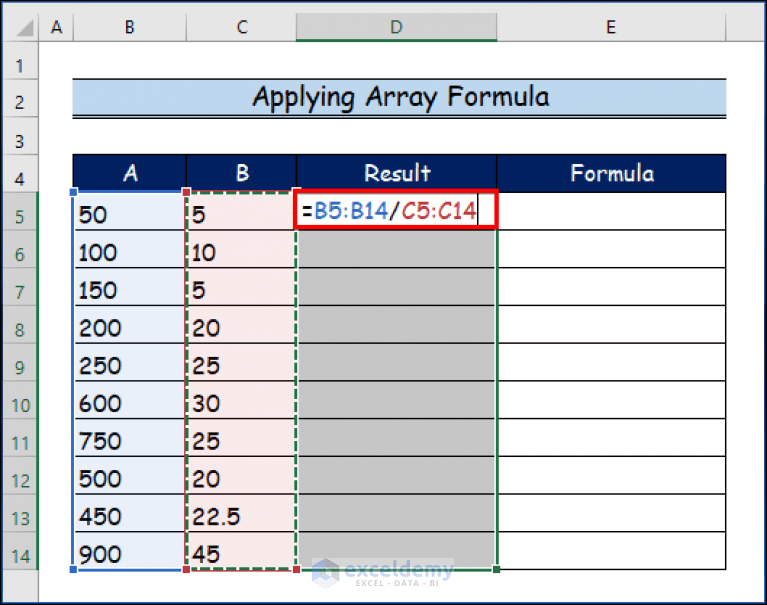
Task: Click empty Formula cell in row 5
Action: coord(611,211)
